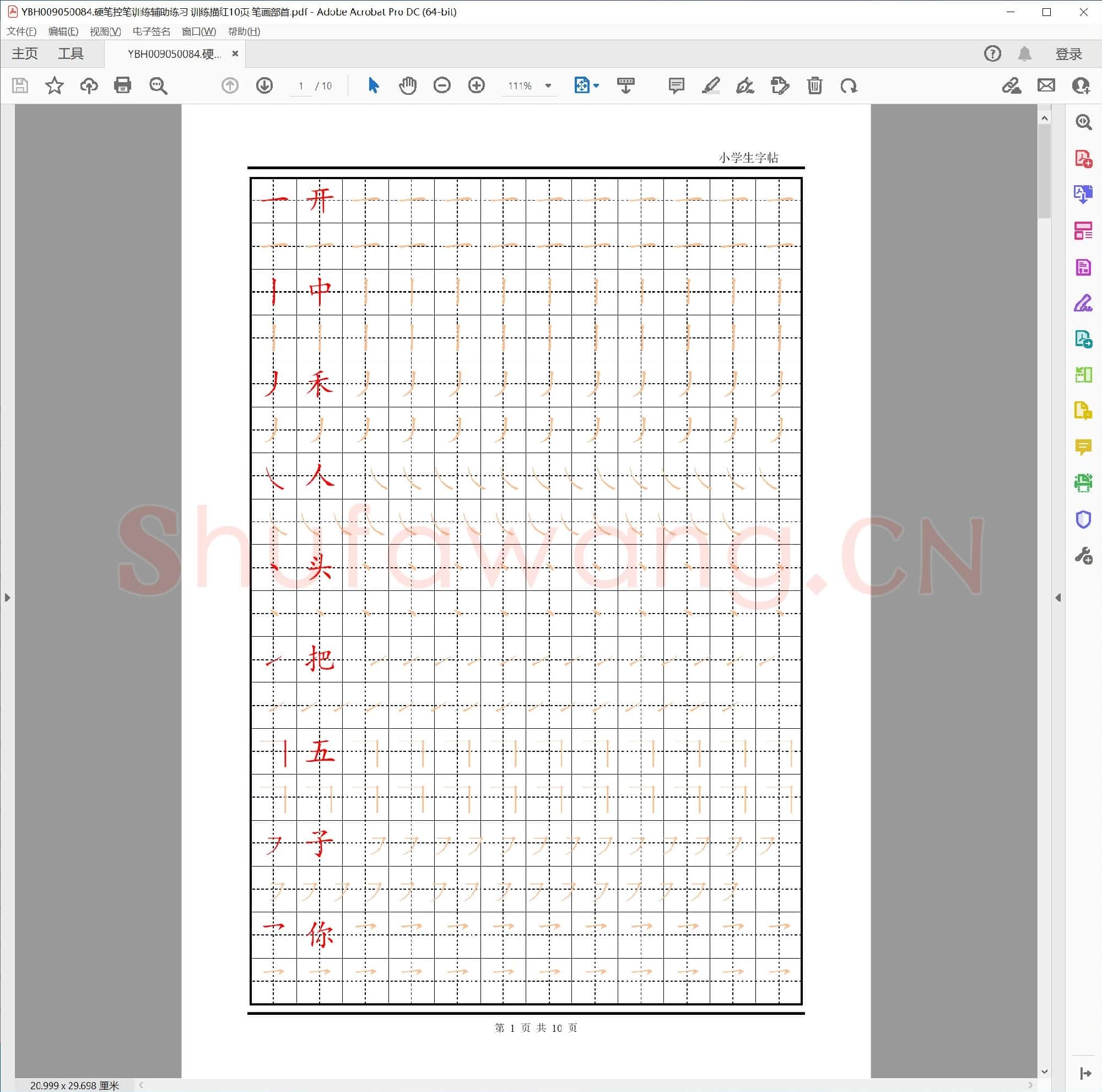Go to the next page with the down arrow

264,85
